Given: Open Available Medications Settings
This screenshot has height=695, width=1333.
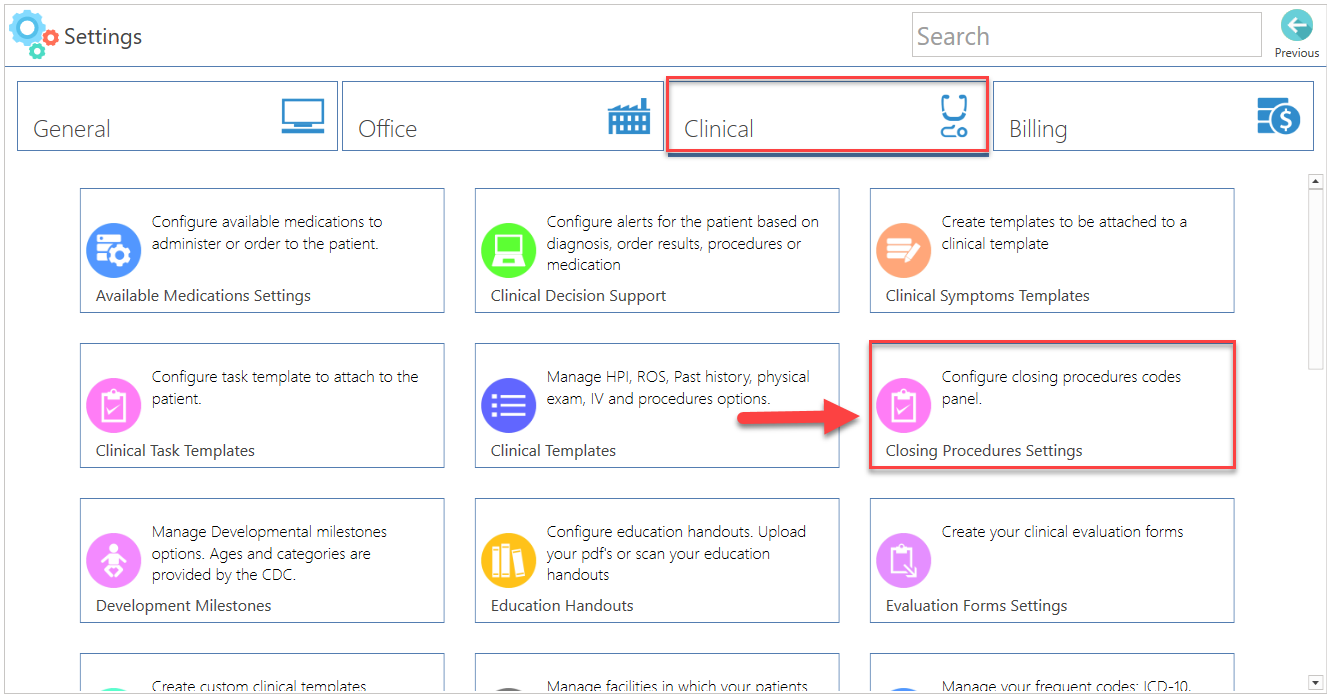Looking at the screenshot, I should pos(262,250).
